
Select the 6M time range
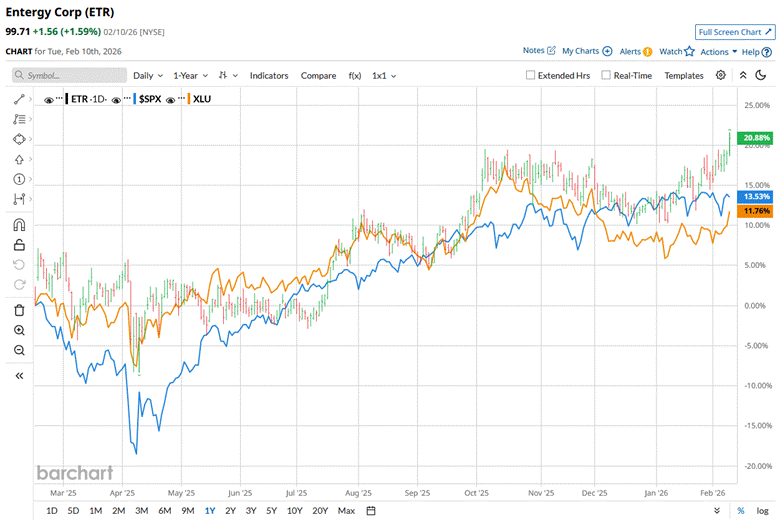coord(164,511)
